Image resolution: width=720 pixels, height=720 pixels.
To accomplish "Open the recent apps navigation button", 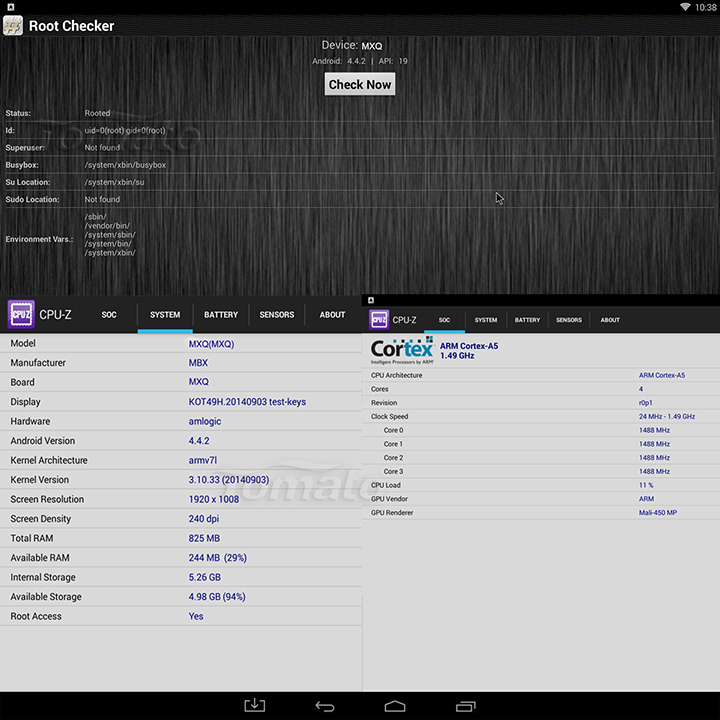I will tap(465, 706).
